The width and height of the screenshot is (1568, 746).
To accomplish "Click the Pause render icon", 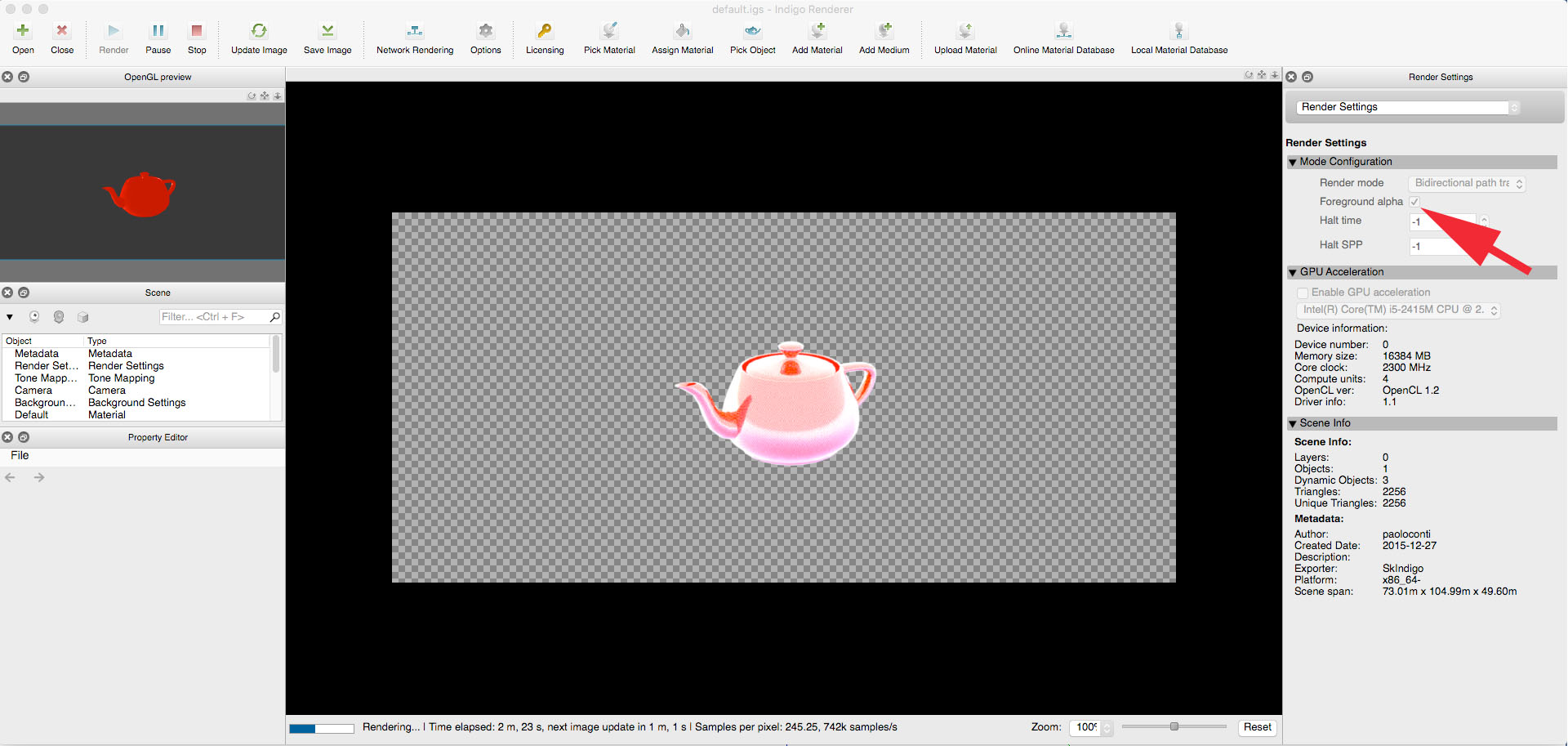I will [158, 32].
